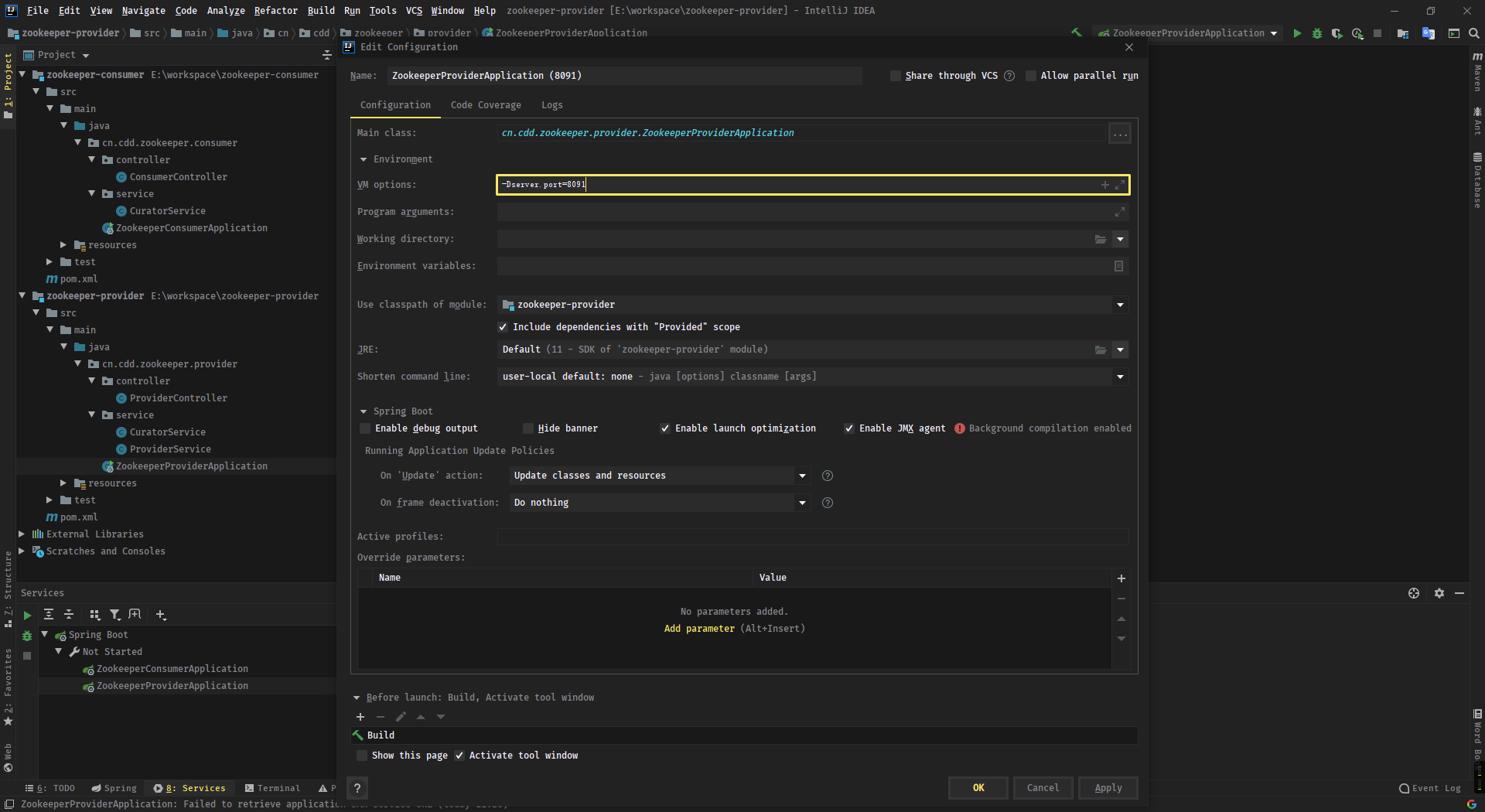Open Shorten command line dropdown

coord(1120,377)
